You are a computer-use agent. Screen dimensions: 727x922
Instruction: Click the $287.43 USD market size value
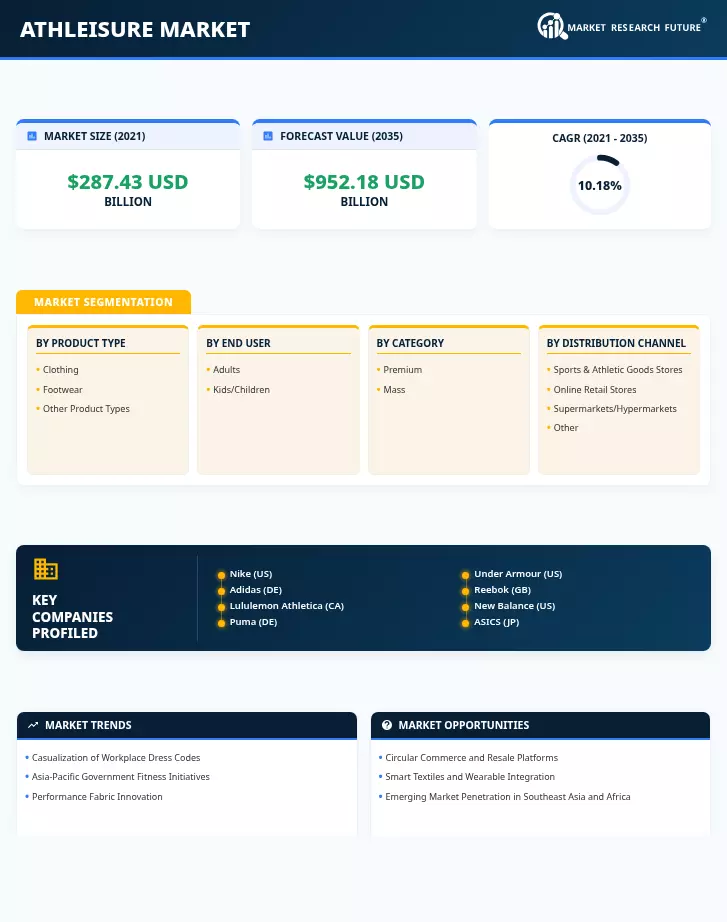pyautogui.click(x=128, y=182)
